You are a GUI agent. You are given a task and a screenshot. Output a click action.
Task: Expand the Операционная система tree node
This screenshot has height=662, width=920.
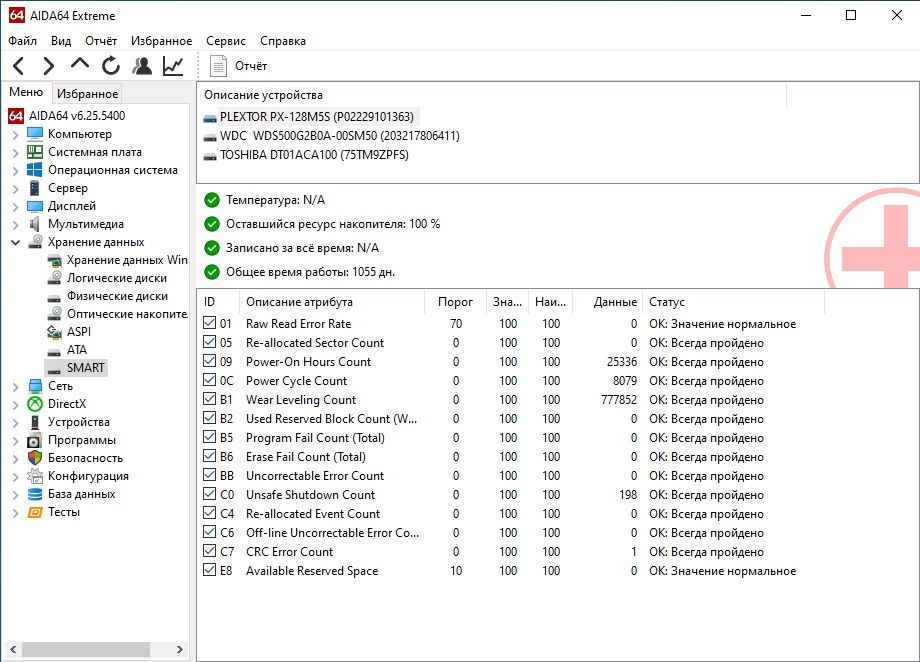tap(16, 171)
